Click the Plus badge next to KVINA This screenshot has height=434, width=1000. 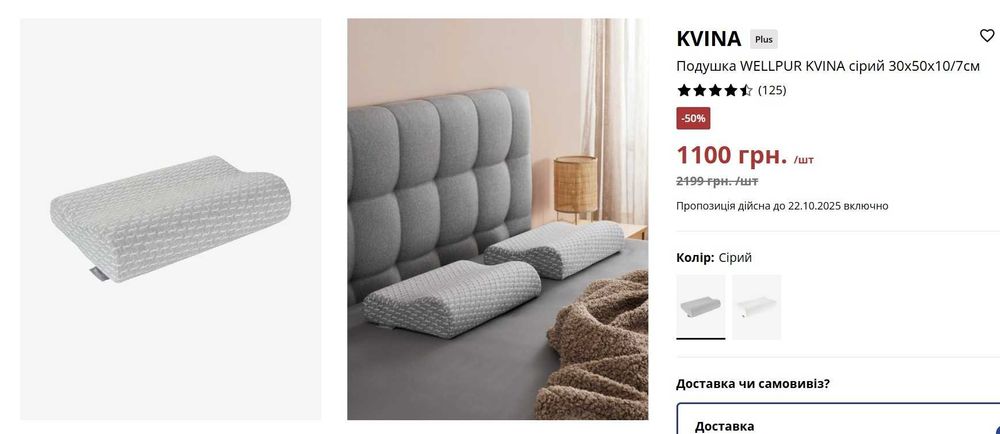click(x=763, y=40)
